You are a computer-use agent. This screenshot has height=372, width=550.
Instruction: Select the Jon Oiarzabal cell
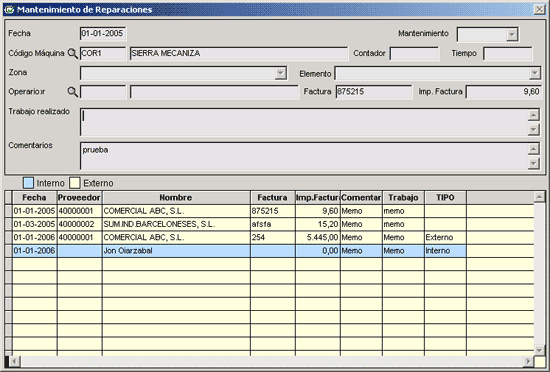pyautogui.click(x=176, y=251)
